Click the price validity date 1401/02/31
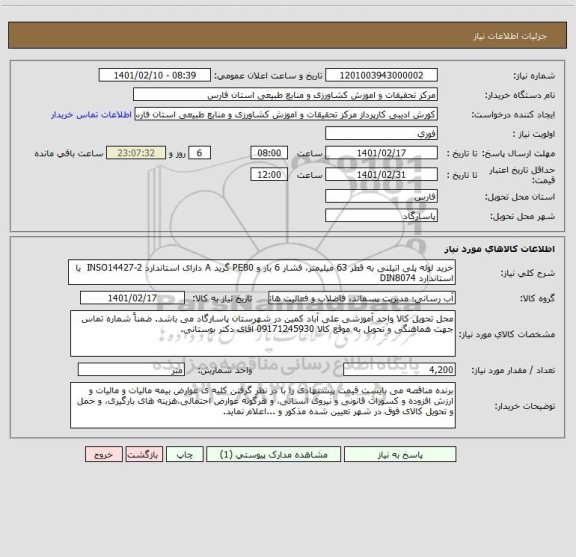576x557 pixels. [x=381, y=175]
